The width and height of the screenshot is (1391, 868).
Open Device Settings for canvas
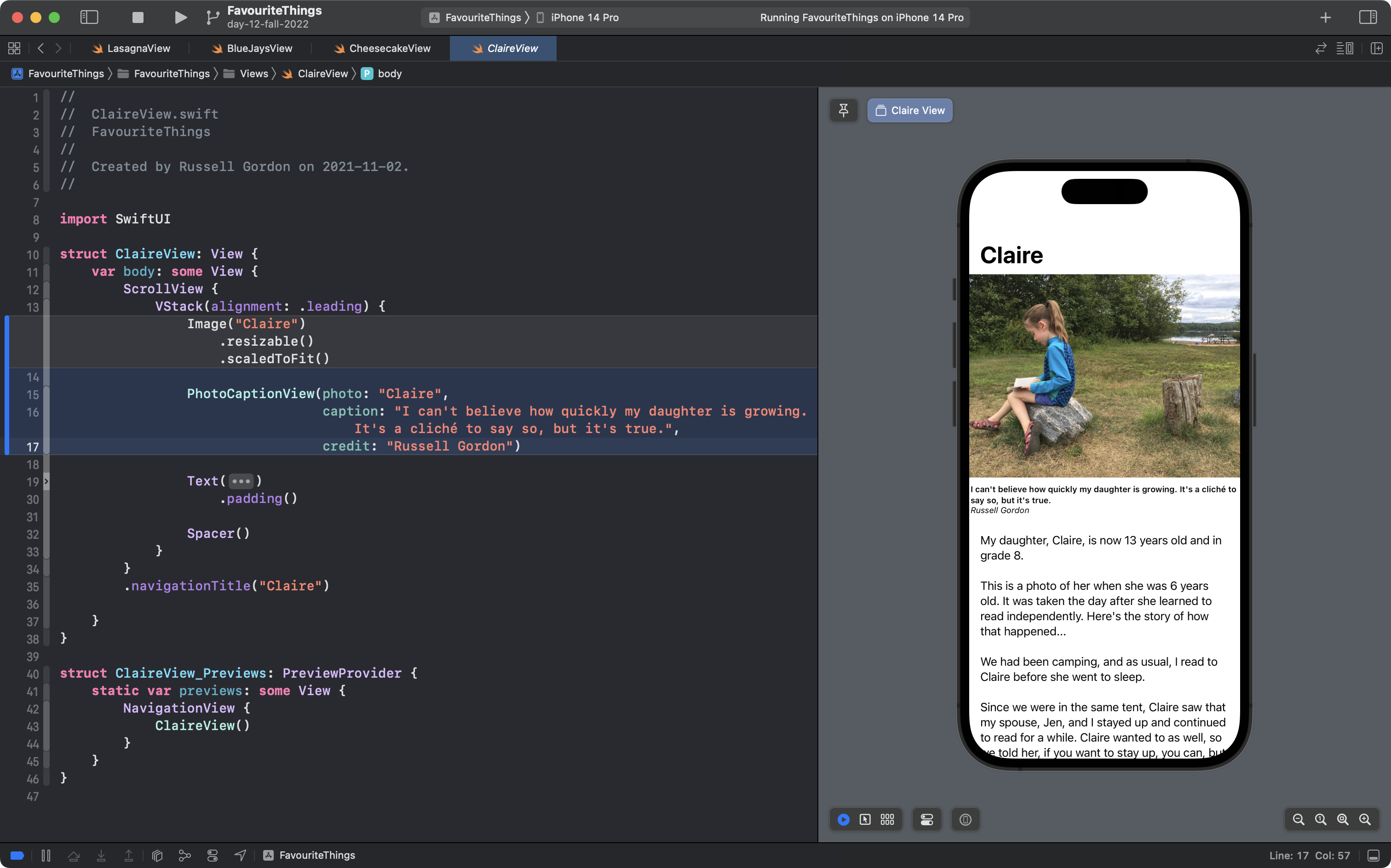coord(926,819)
